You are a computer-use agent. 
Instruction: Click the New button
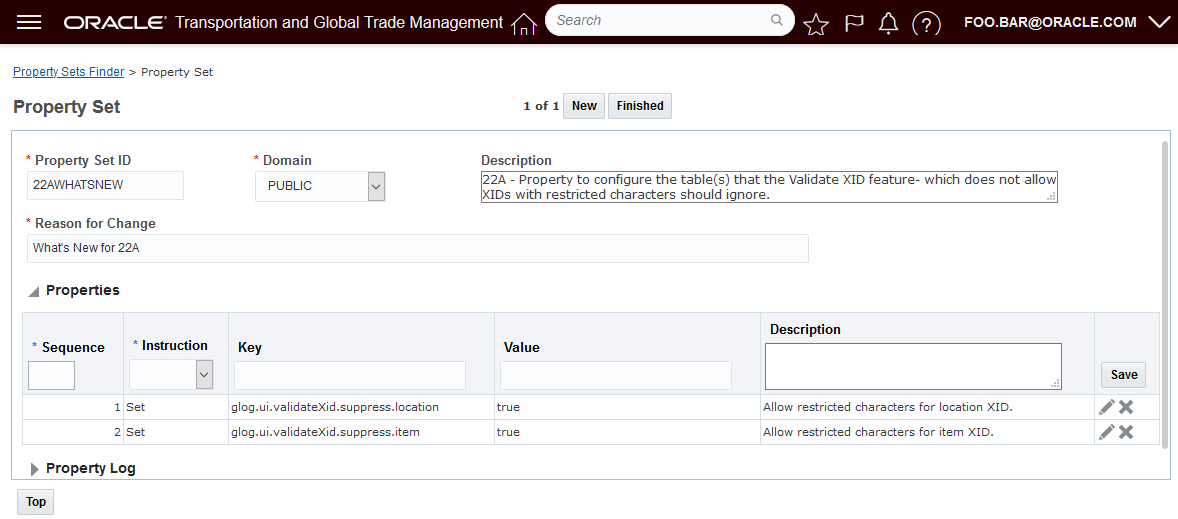click(584, 106)
